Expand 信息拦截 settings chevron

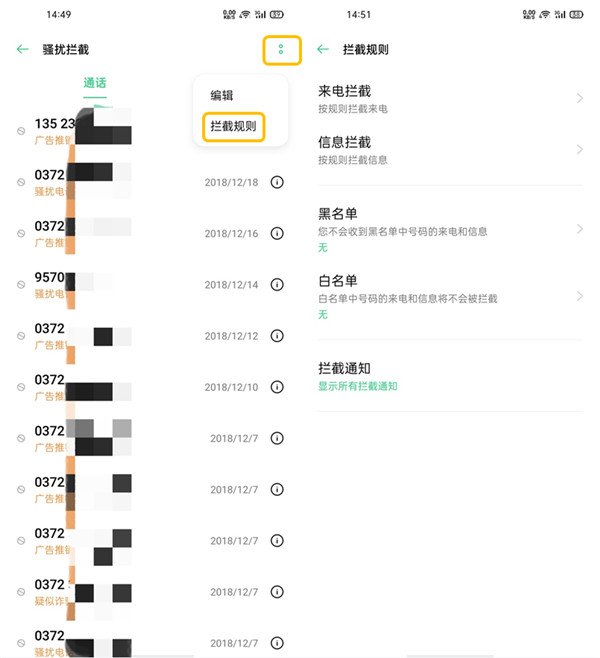(580, 150)
